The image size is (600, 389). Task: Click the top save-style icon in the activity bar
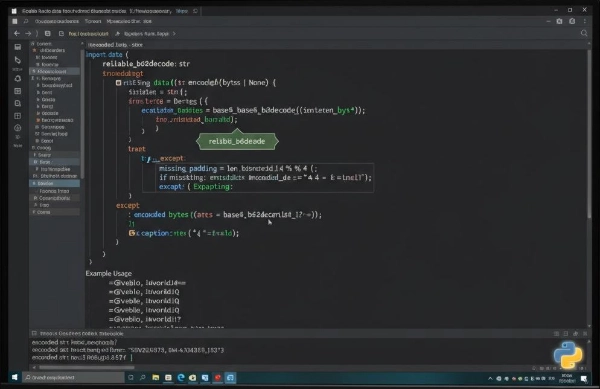point(18,47)
